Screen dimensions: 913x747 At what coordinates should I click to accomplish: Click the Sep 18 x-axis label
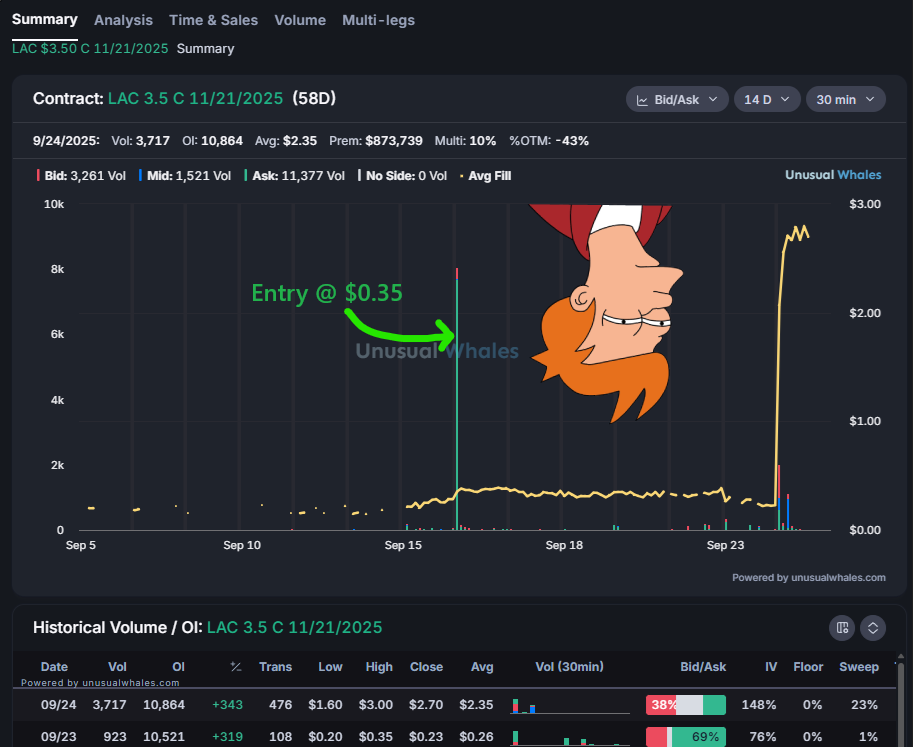tap(564, 546)
